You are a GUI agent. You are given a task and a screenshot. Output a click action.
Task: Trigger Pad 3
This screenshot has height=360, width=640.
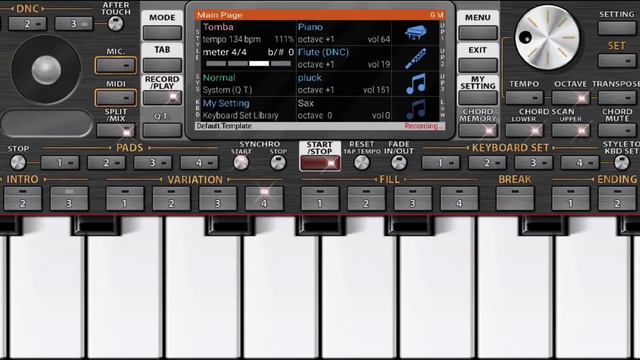[x=153, y=163]
